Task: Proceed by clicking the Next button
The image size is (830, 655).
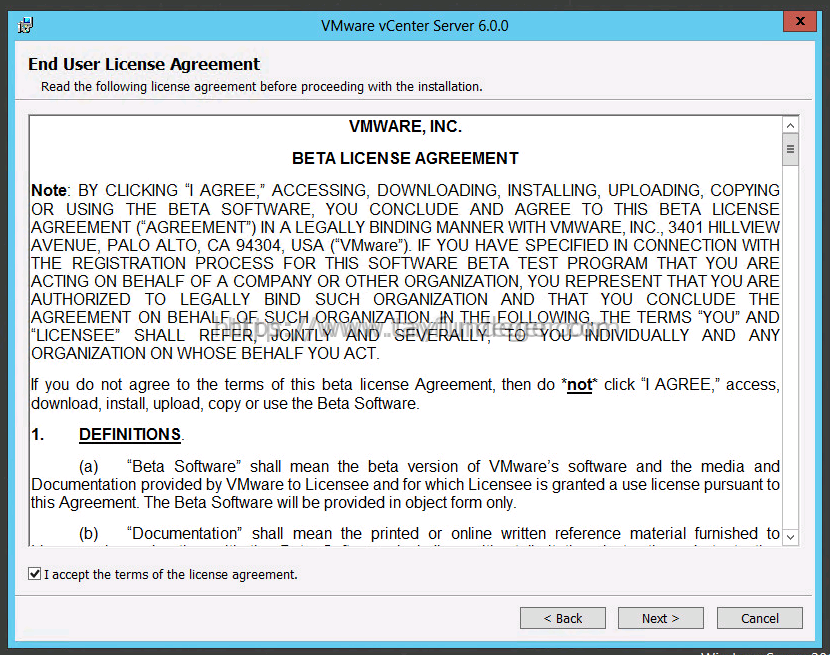Action: click(x=661, y=618)
